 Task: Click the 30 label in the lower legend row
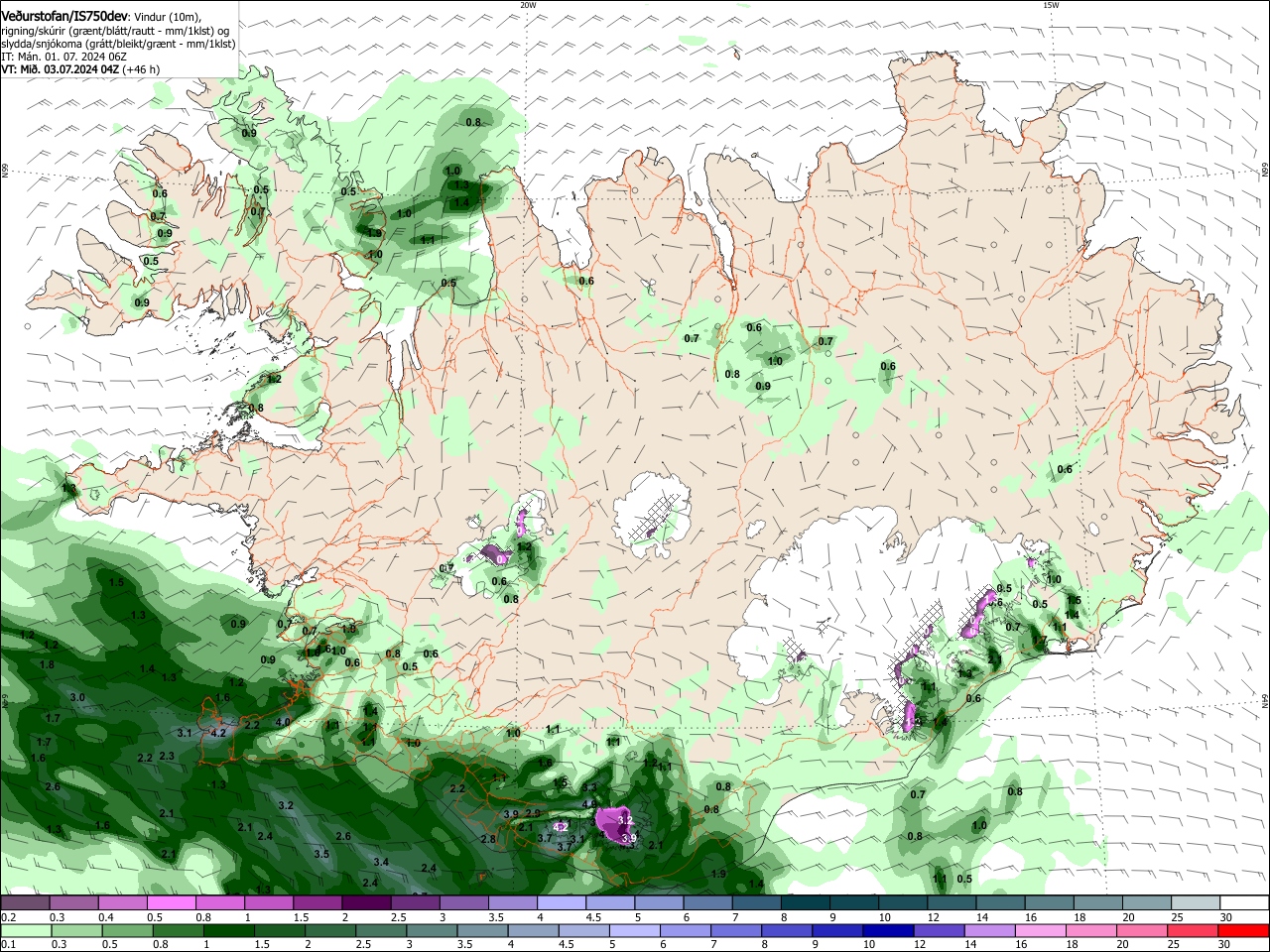tap(1225, 944)
